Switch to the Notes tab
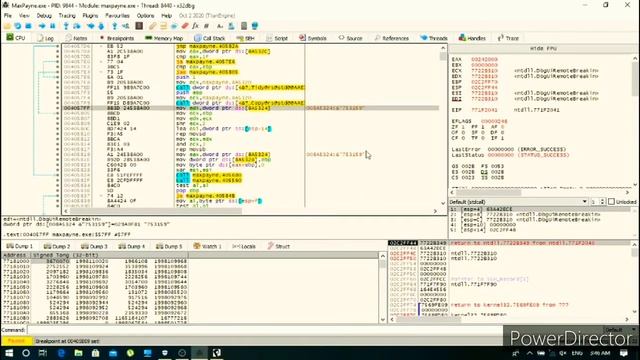 (76, 38)
